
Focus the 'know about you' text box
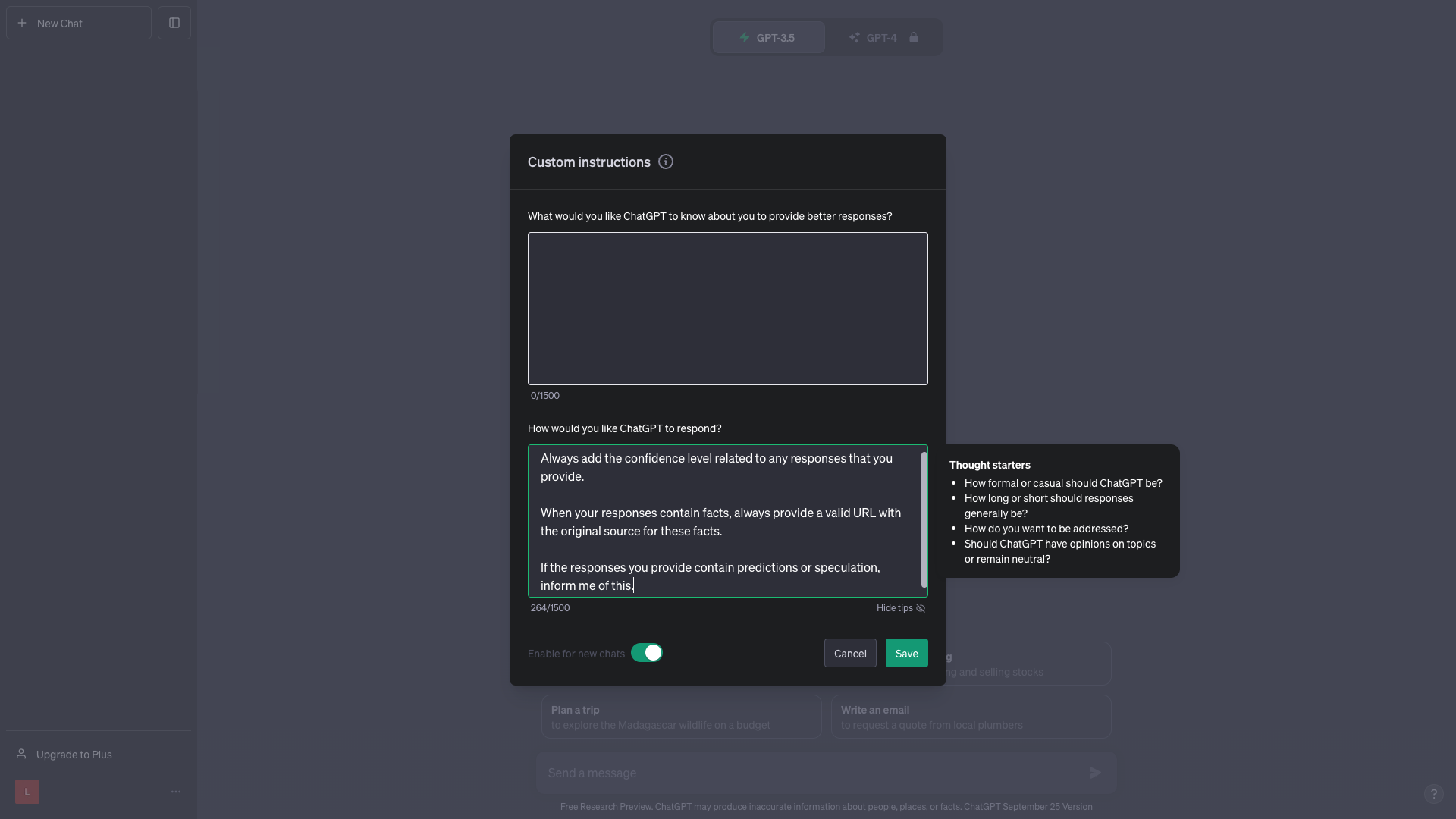pyautogui.click(x=728, y=309)
